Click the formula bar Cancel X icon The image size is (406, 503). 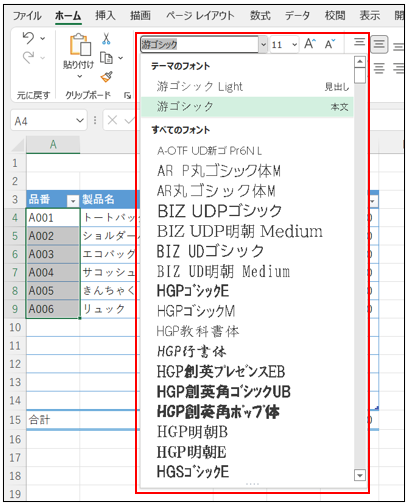click(112, 120)
